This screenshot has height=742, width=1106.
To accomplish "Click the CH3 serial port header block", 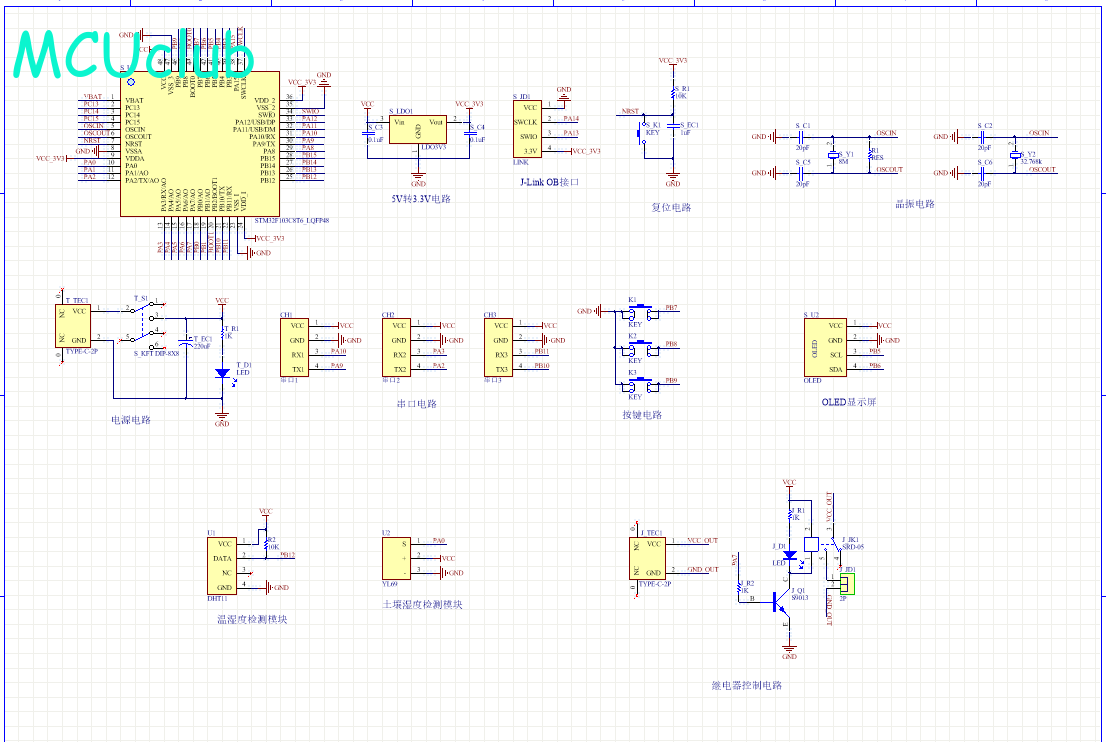I will pos(500,347).
